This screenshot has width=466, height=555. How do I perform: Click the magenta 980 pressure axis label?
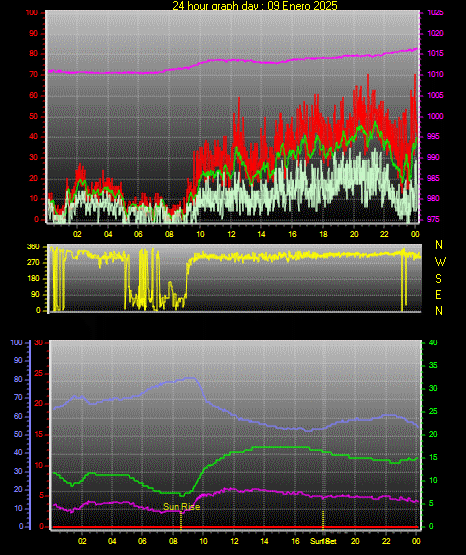[x=434, y=198]
